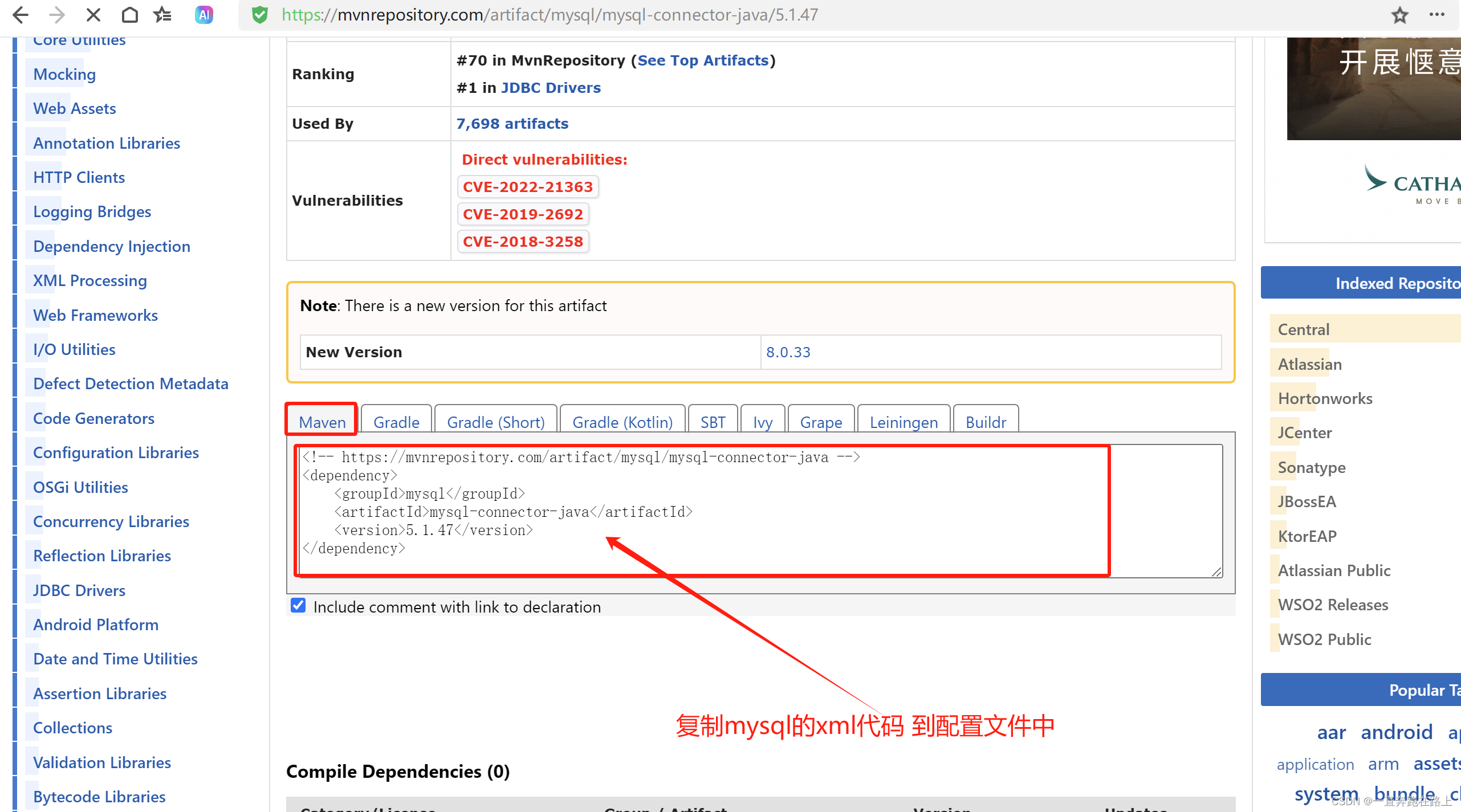Image resolution: width=1461 pixels, height=812 pixels.
Task: Open the Ivy tab
Action: pyautogui.click(x=763, y=422)
